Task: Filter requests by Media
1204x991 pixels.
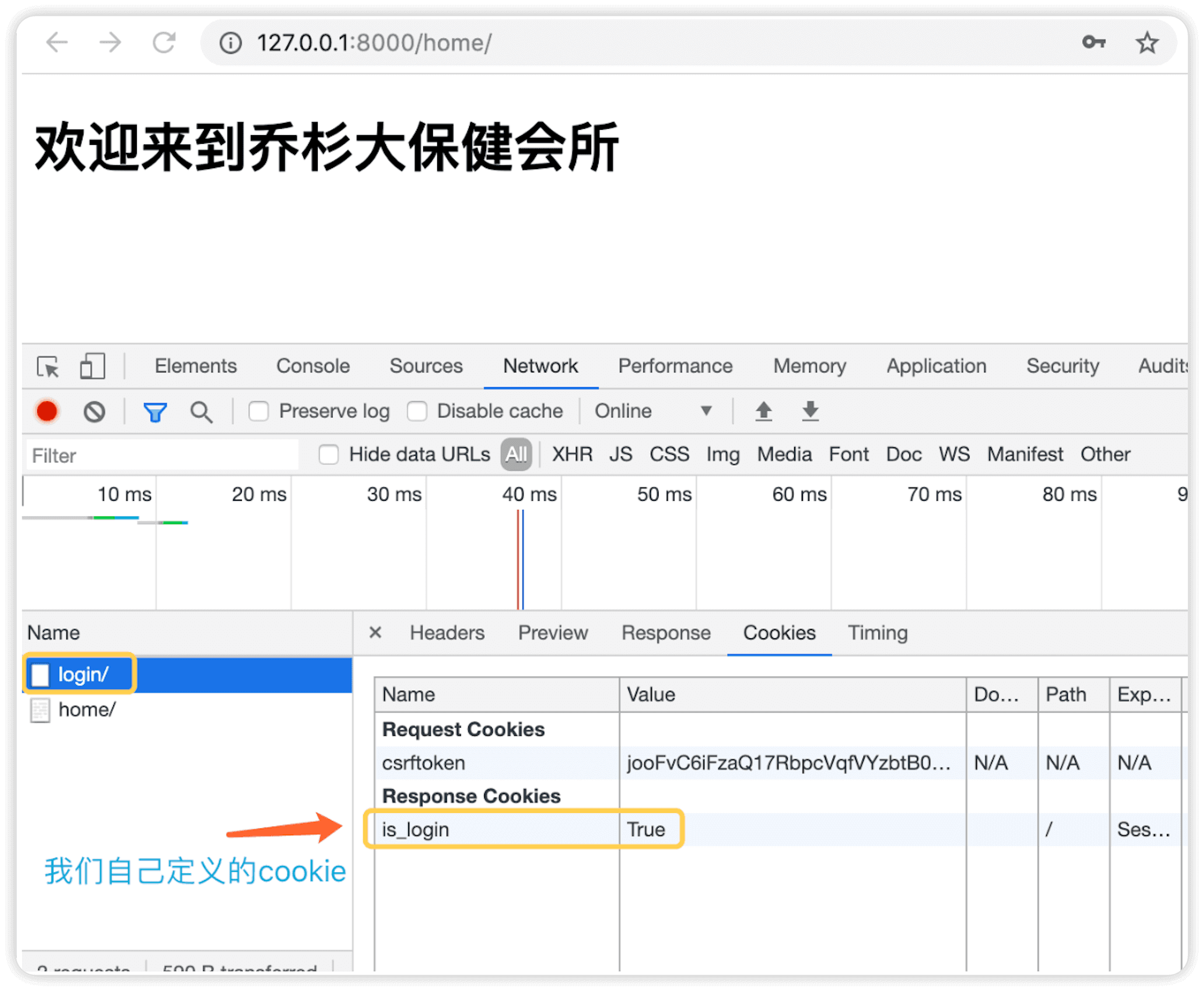Action: point(785,455)
